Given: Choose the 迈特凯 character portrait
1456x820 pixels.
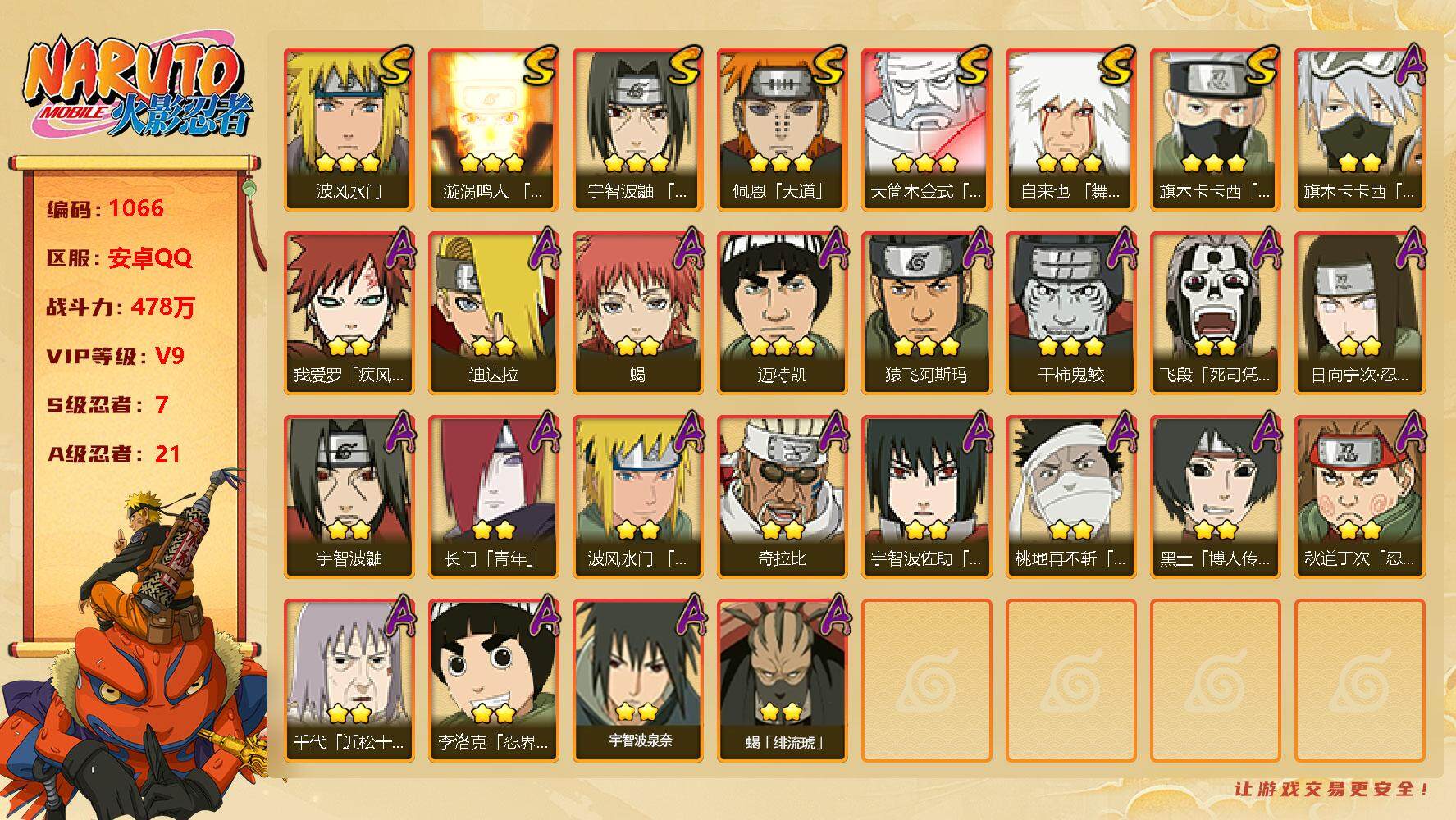Looking at the screenshot, I should pyautogui.click(x=782, y=313).
